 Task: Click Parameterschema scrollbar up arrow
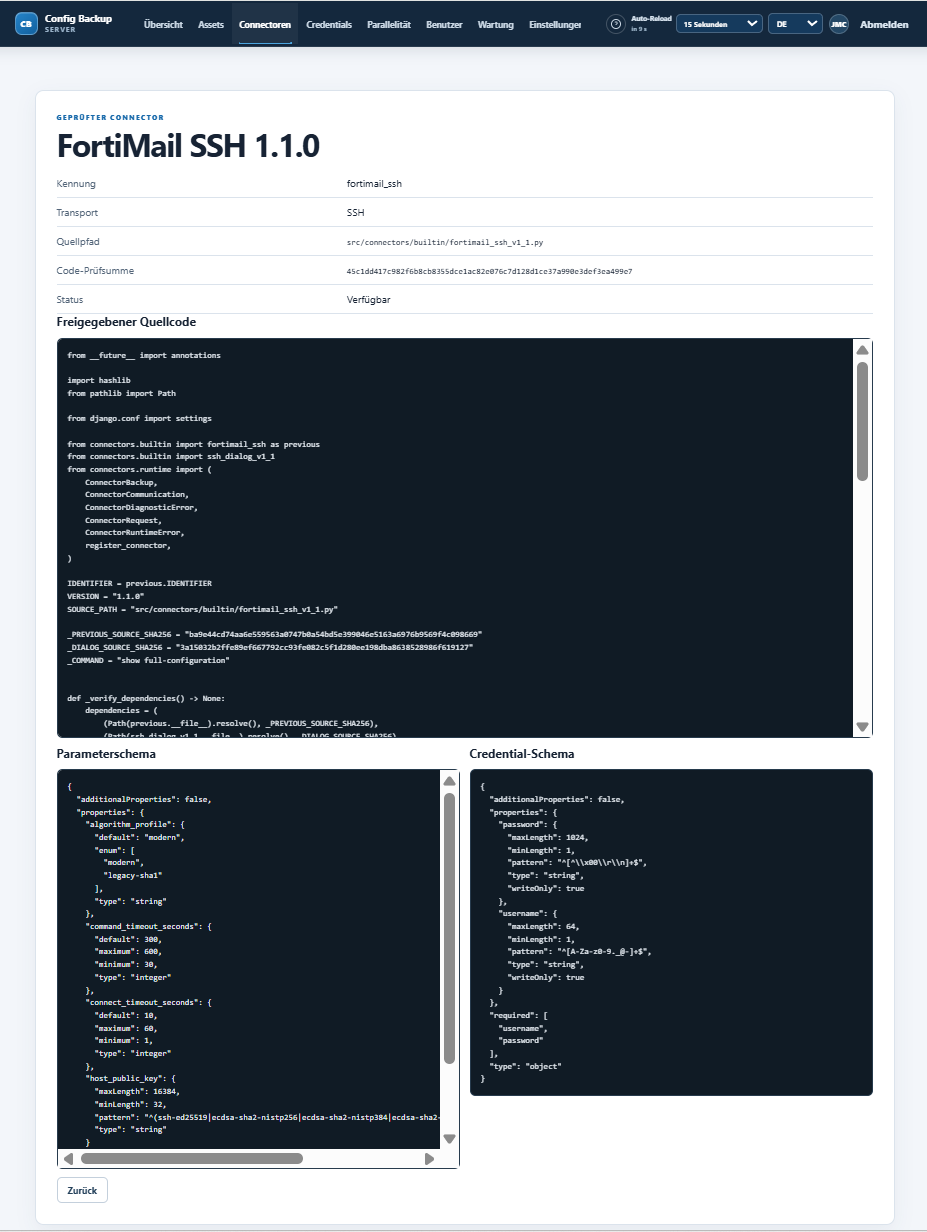449,781
